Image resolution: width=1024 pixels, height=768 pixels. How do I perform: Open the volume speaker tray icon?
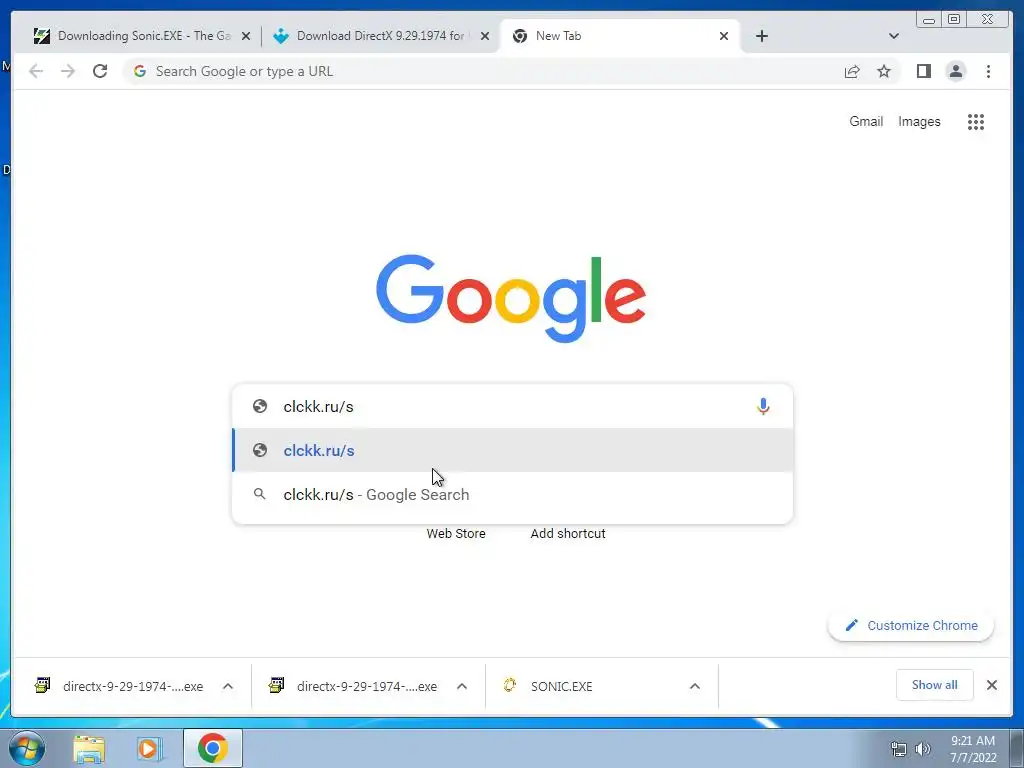(923, 749)
